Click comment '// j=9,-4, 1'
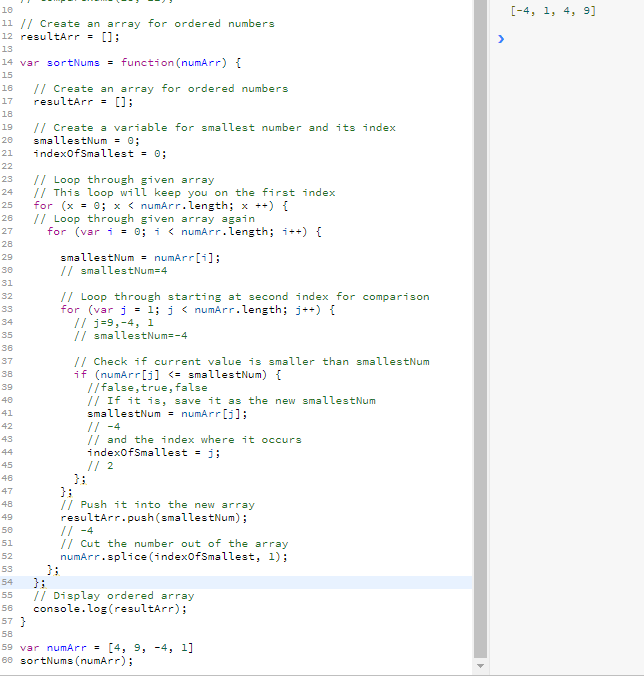The width and height of the screenshot is (644, 676). pos(114,322)
